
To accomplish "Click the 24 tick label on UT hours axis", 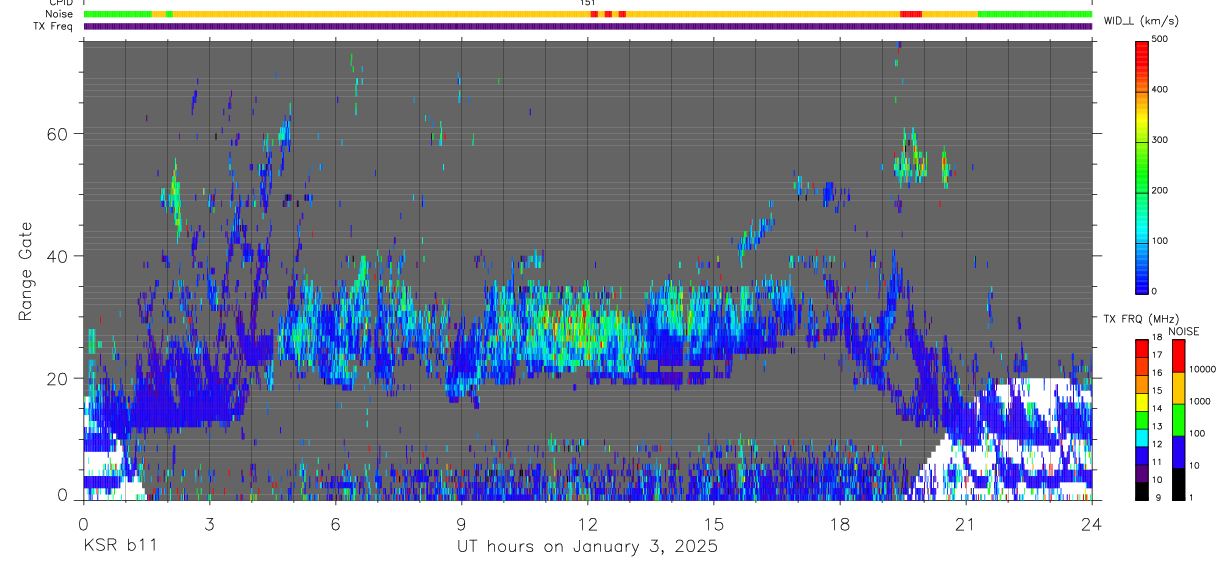I will click(1092, 523).
